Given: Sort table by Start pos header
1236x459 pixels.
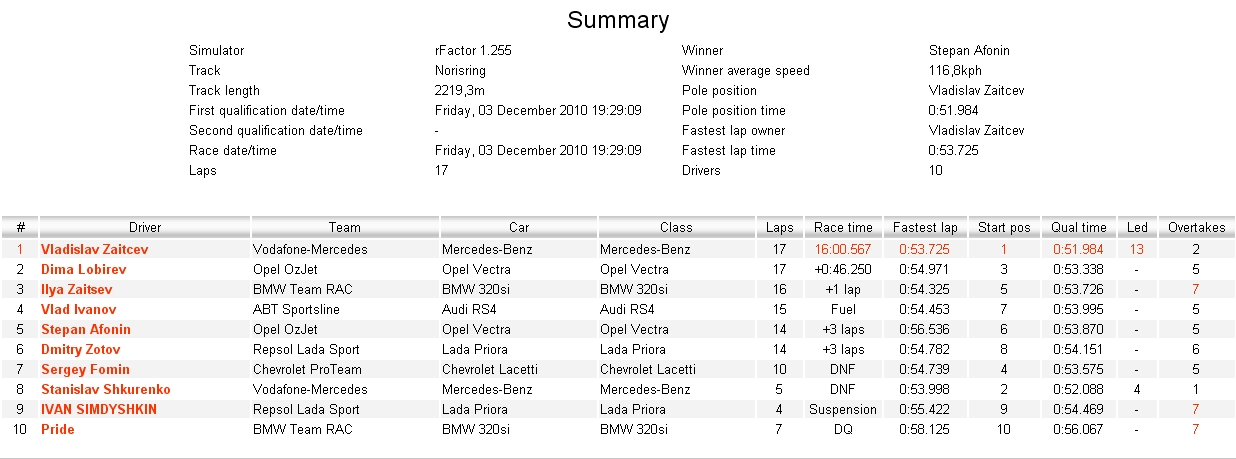Looking at the screenshot, I should click(1004, 227).
